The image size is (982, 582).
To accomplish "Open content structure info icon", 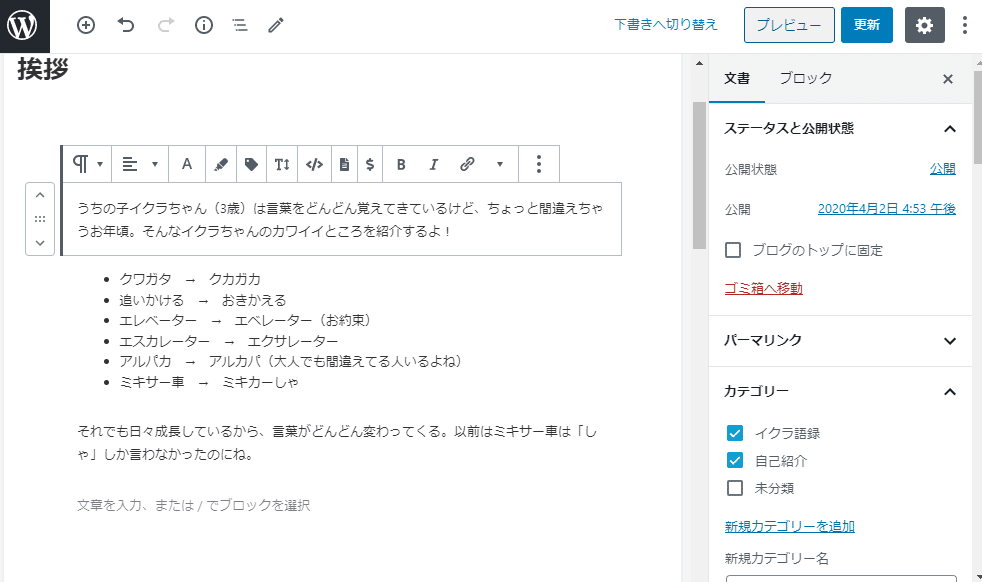I will point(203,25).
